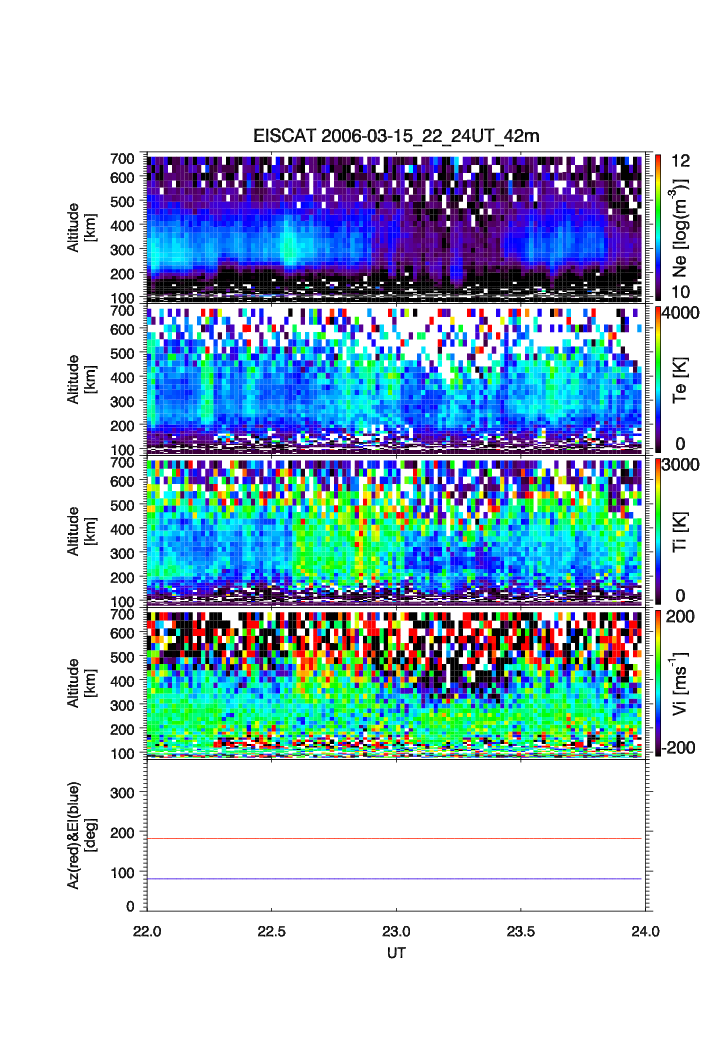The width and height of the screenshot is (708, 1063).
Task: Click inside the electron temperature Te panel
Action: tap(396, 379)
